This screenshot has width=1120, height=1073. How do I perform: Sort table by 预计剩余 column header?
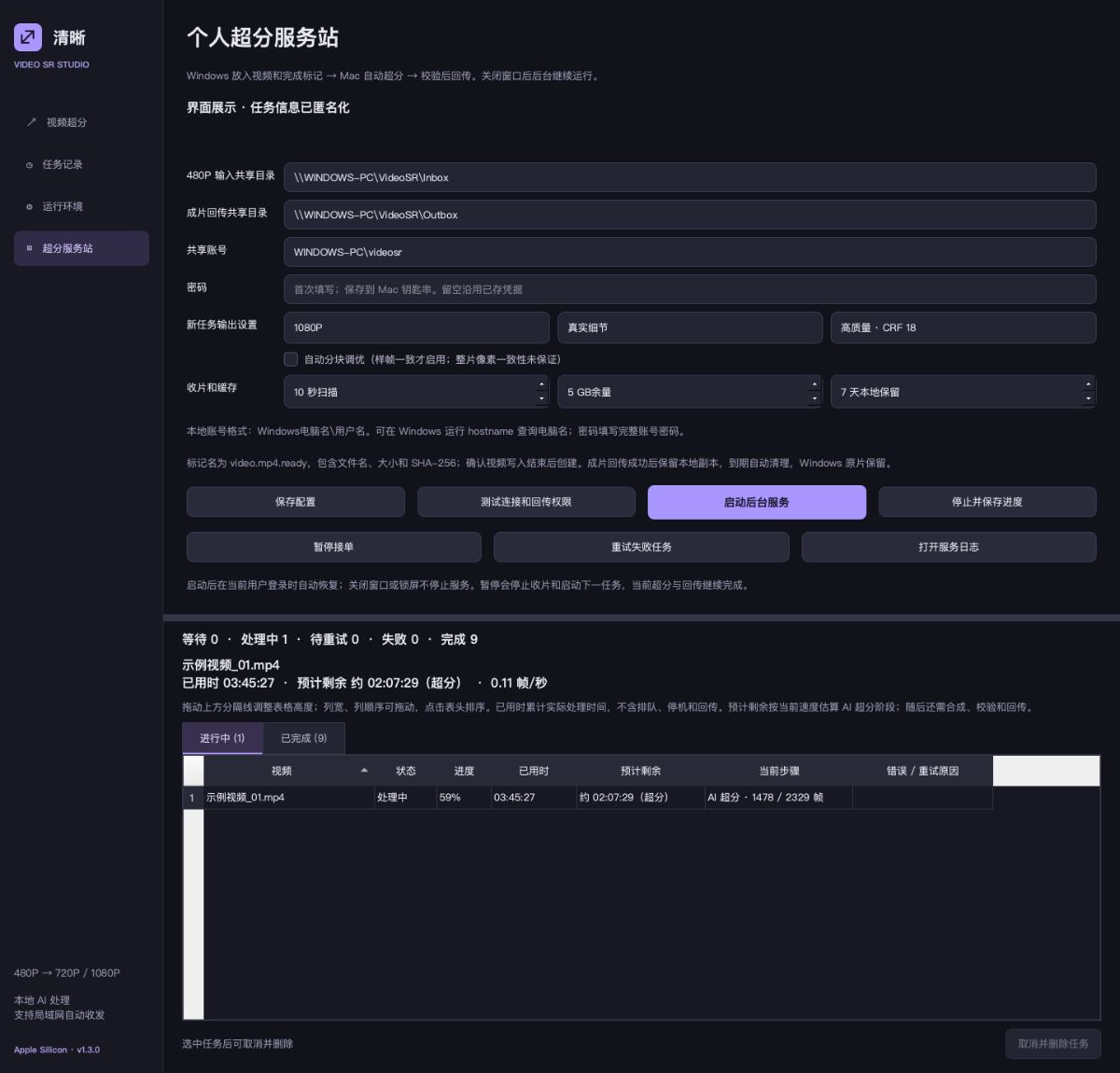click(640, 771)
